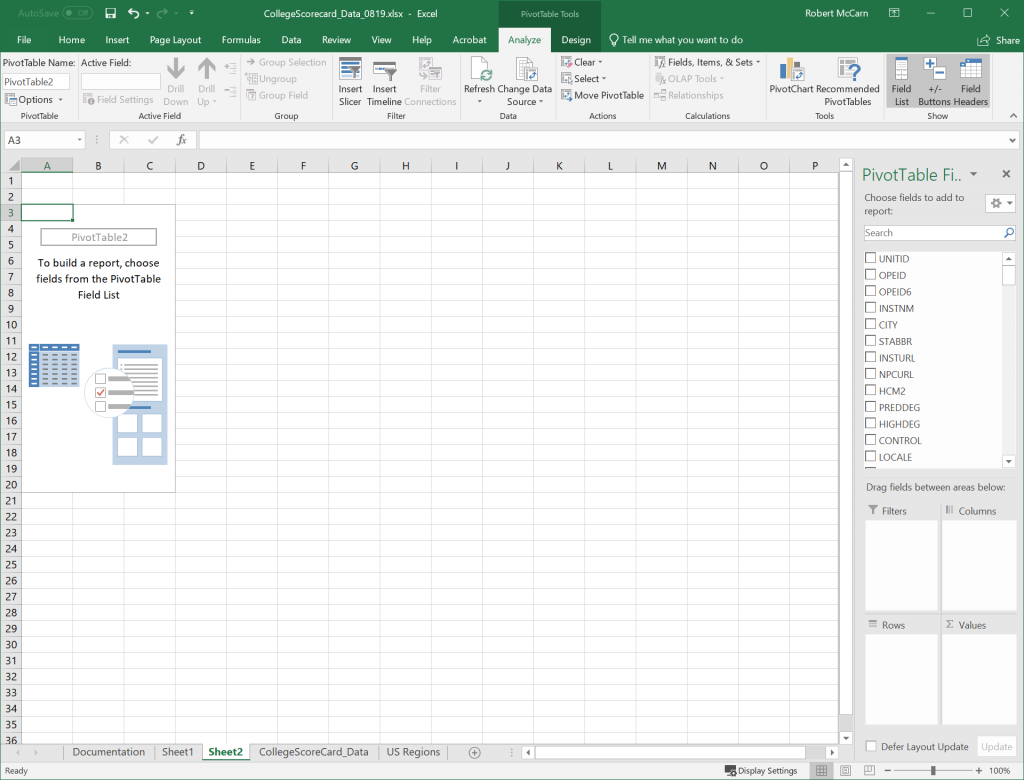The height and width of the screenshot is (780, 1024).
Task: Refresh the PivotTable data
Action: click(479, 82)
